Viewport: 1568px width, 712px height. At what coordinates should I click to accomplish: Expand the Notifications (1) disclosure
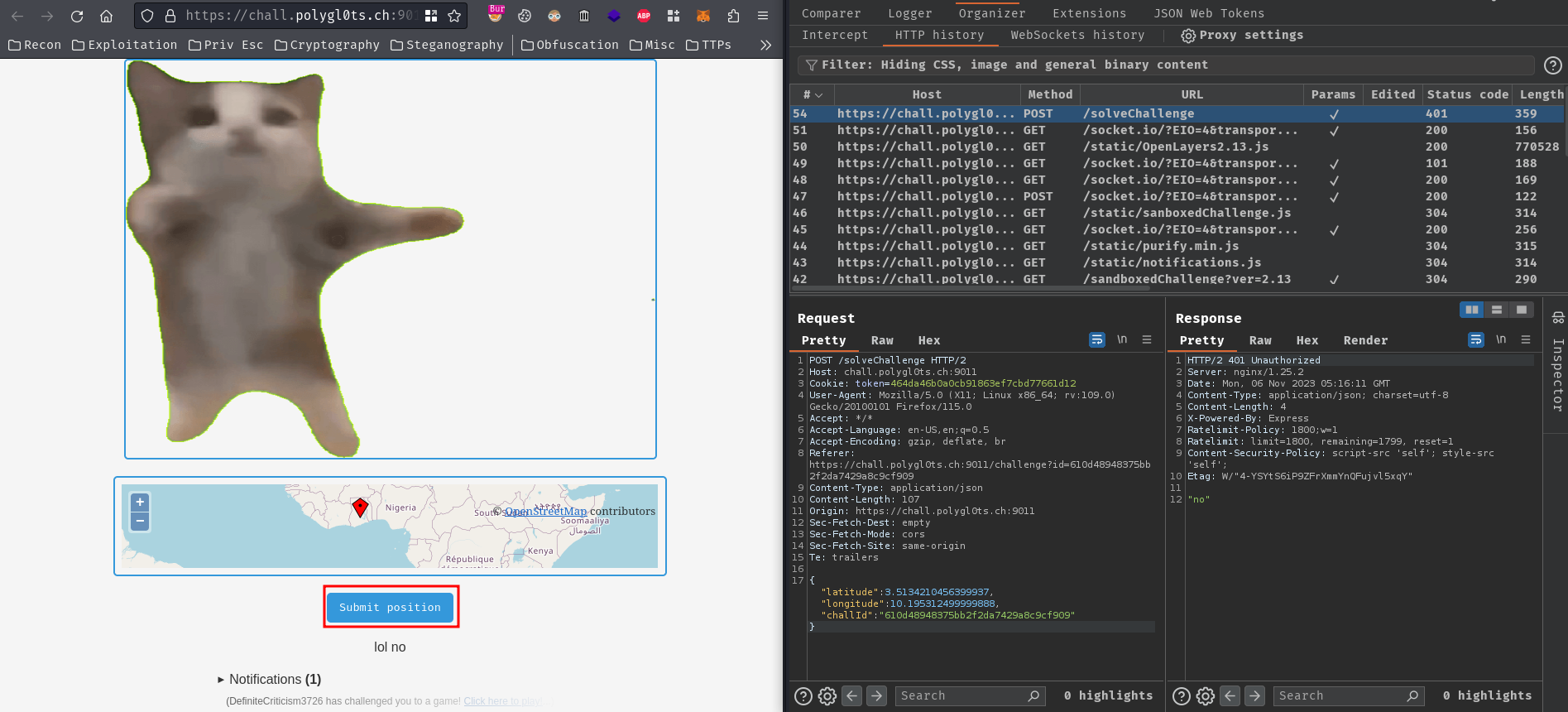coord(270,679)
